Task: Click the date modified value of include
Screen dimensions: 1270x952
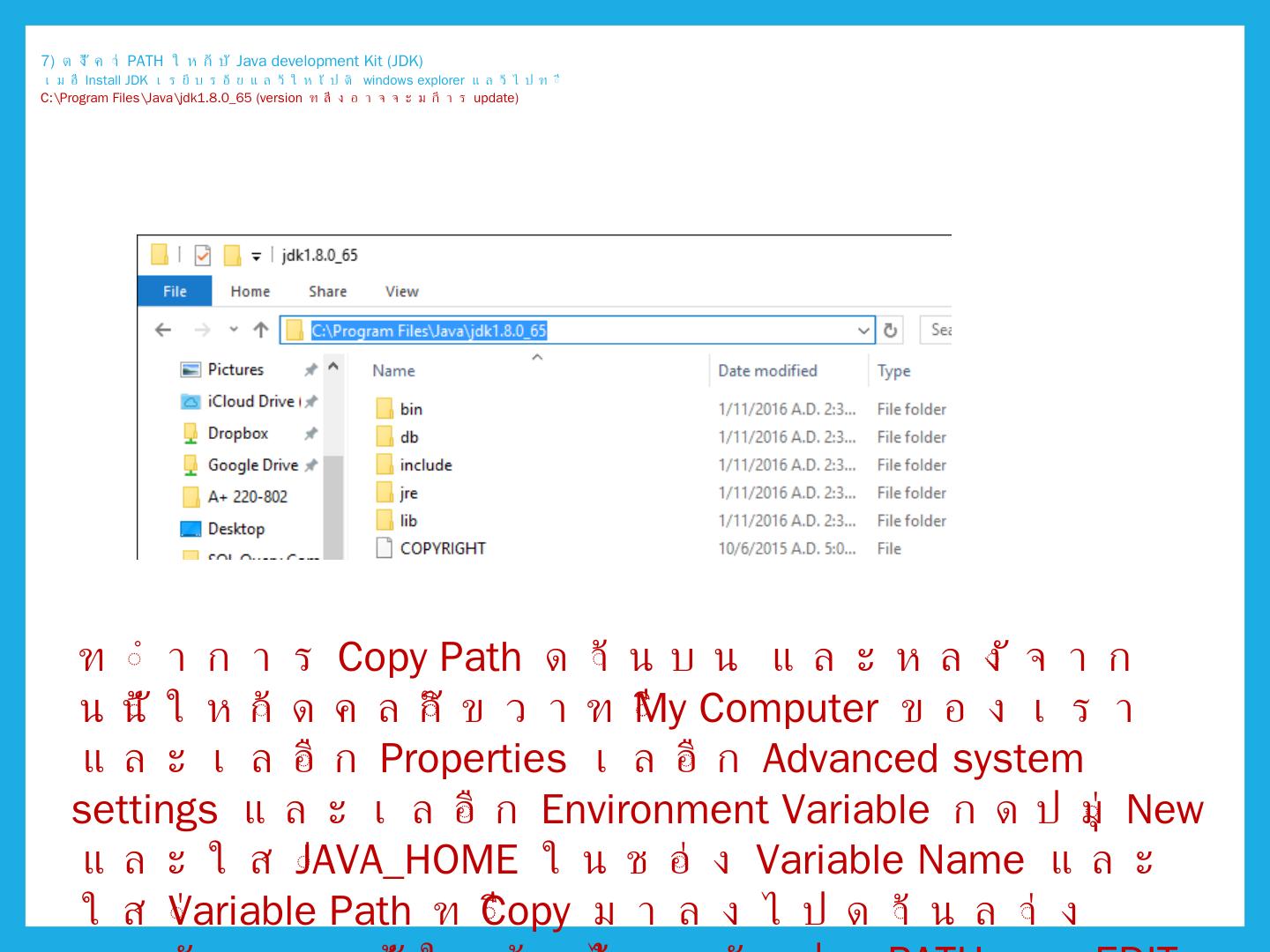Action: click(x=787, y=465)
